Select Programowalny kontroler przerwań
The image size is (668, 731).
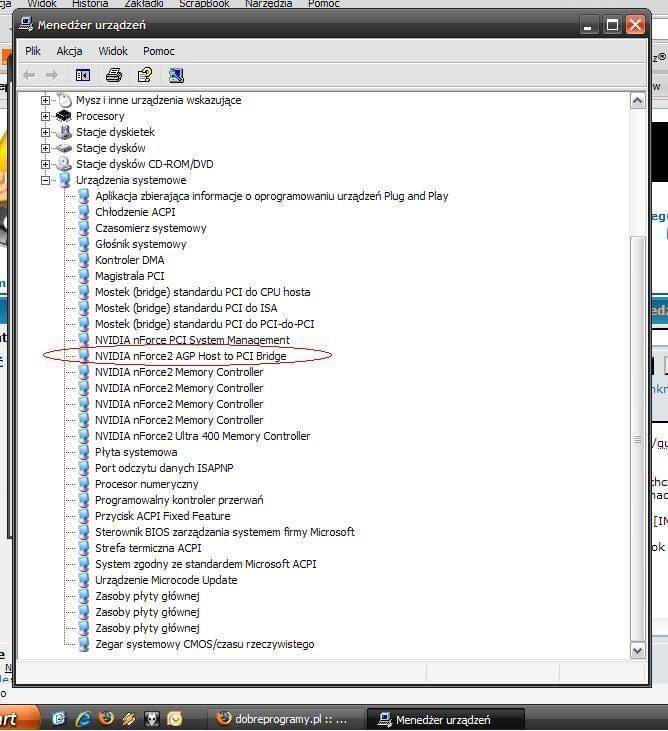coord(179,500)
